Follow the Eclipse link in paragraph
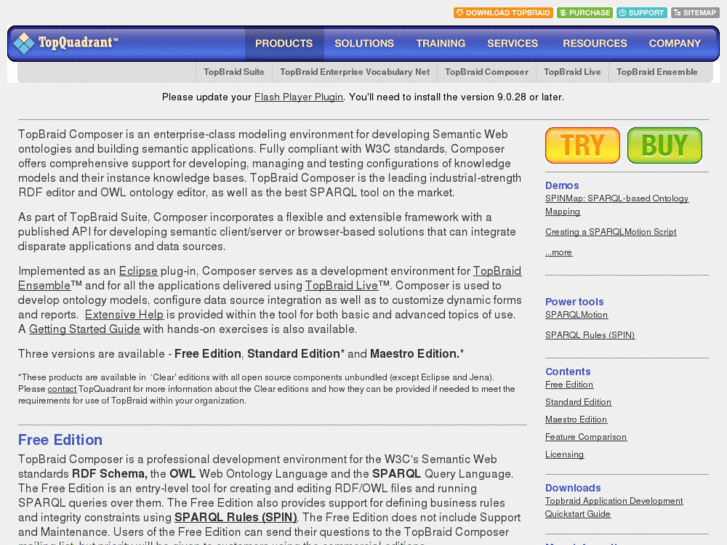 point(138,271)
